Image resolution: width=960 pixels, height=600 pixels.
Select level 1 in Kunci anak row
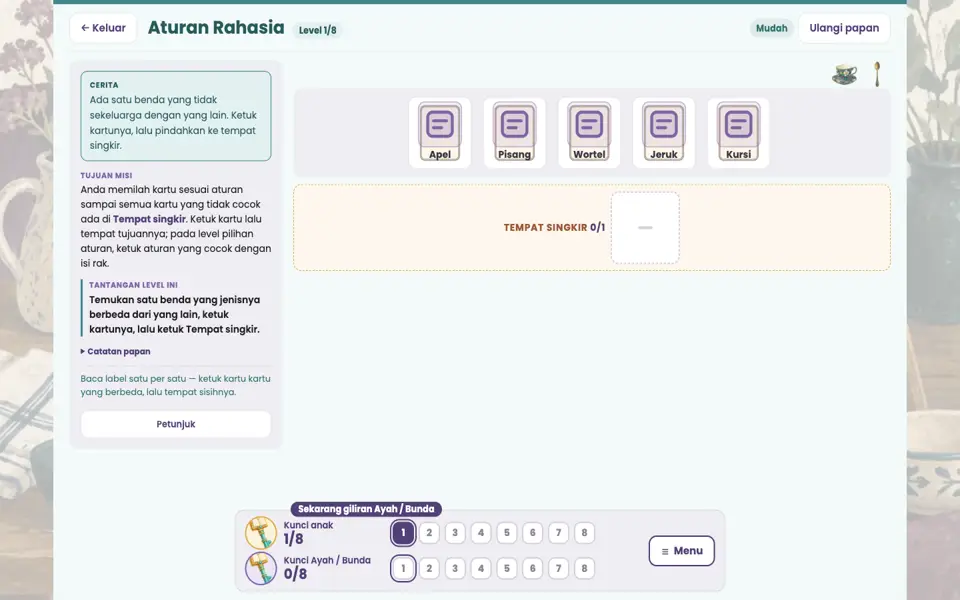point(403,533)
